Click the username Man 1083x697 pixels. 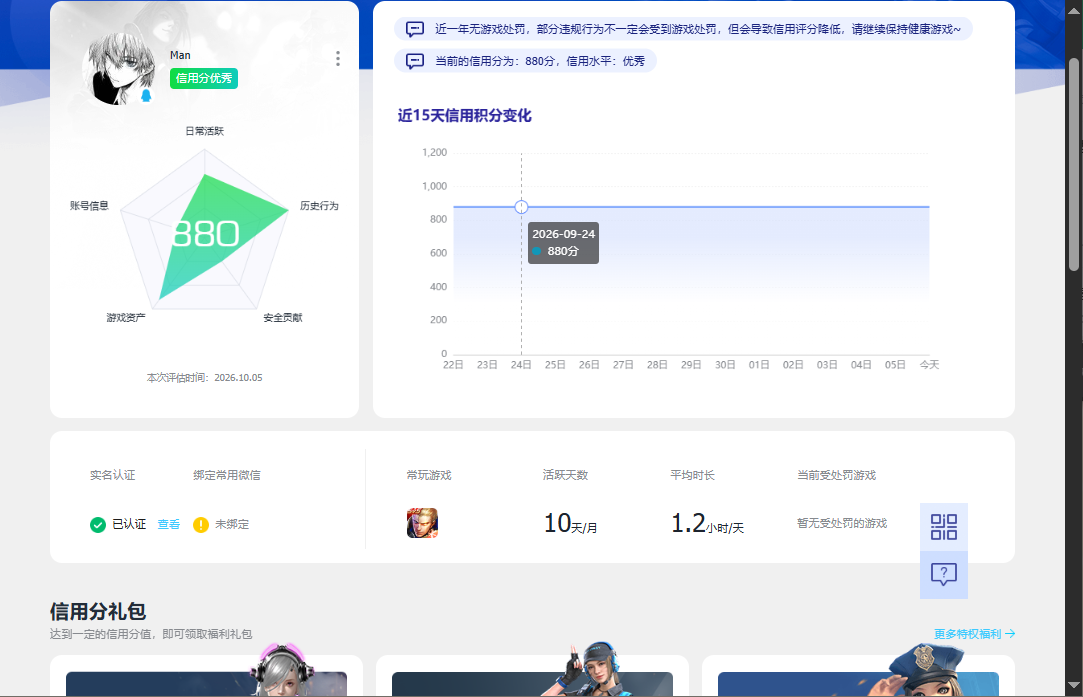click(180, 55)
